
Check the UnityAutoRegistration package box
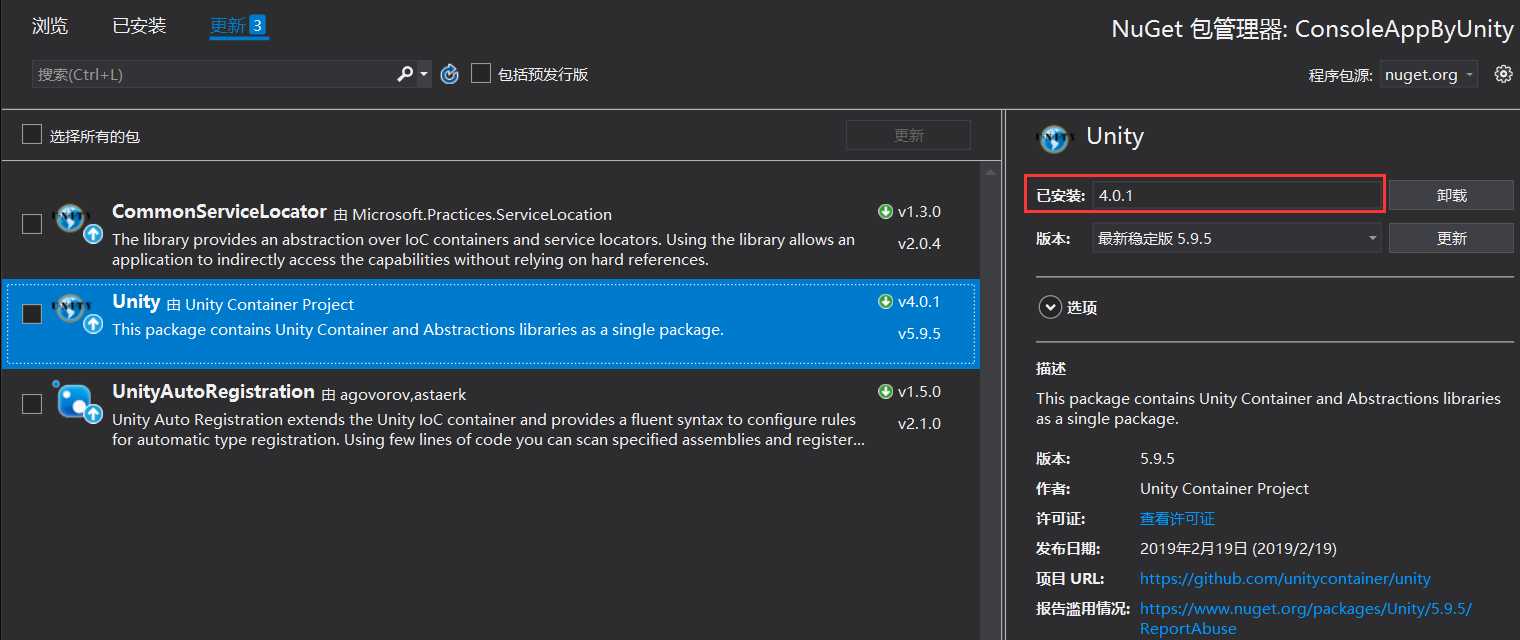click(32, 404)
